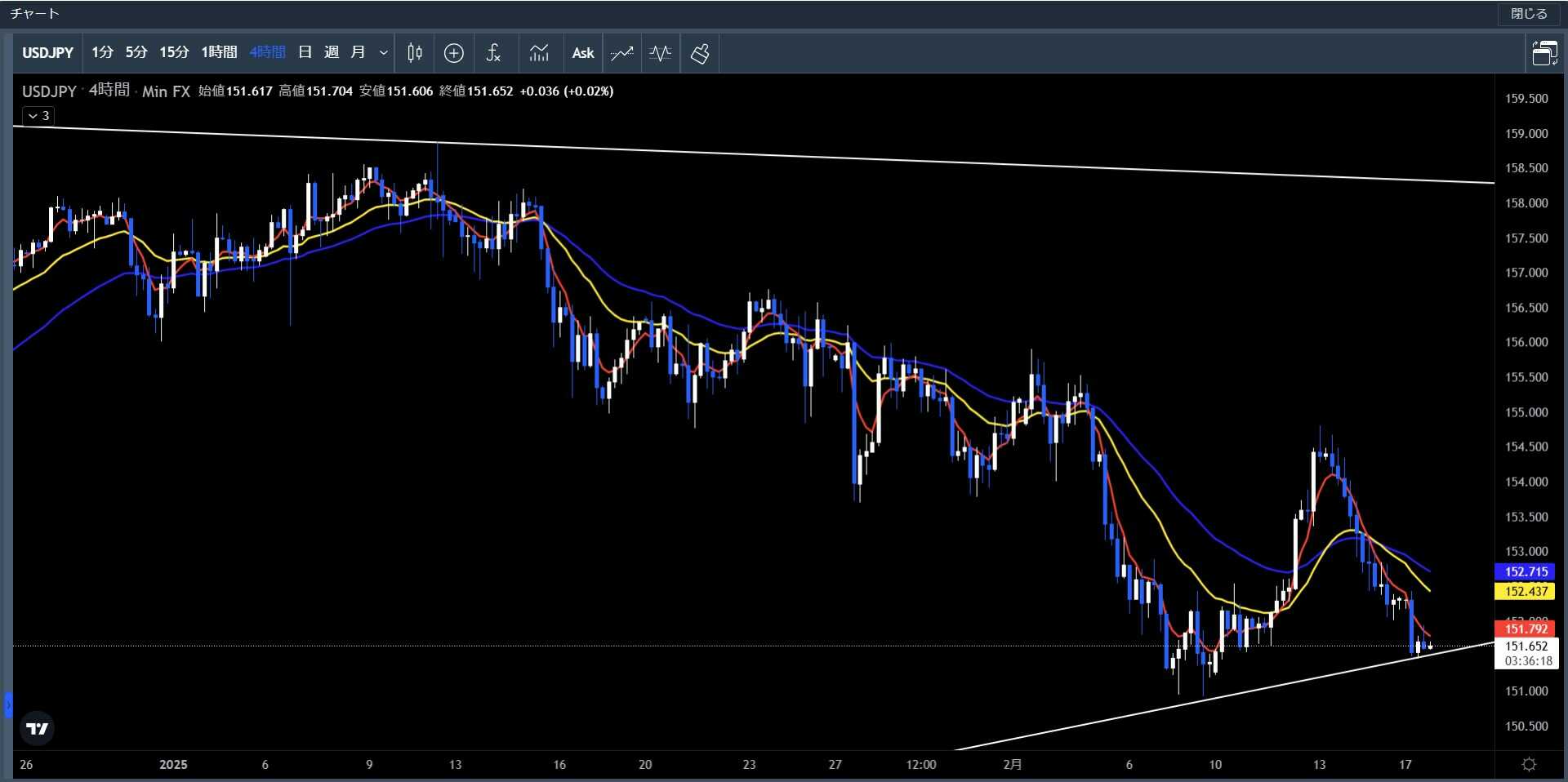Click the blue 152.715 moving average label
1568x782 pixels.
point(1526,571)
